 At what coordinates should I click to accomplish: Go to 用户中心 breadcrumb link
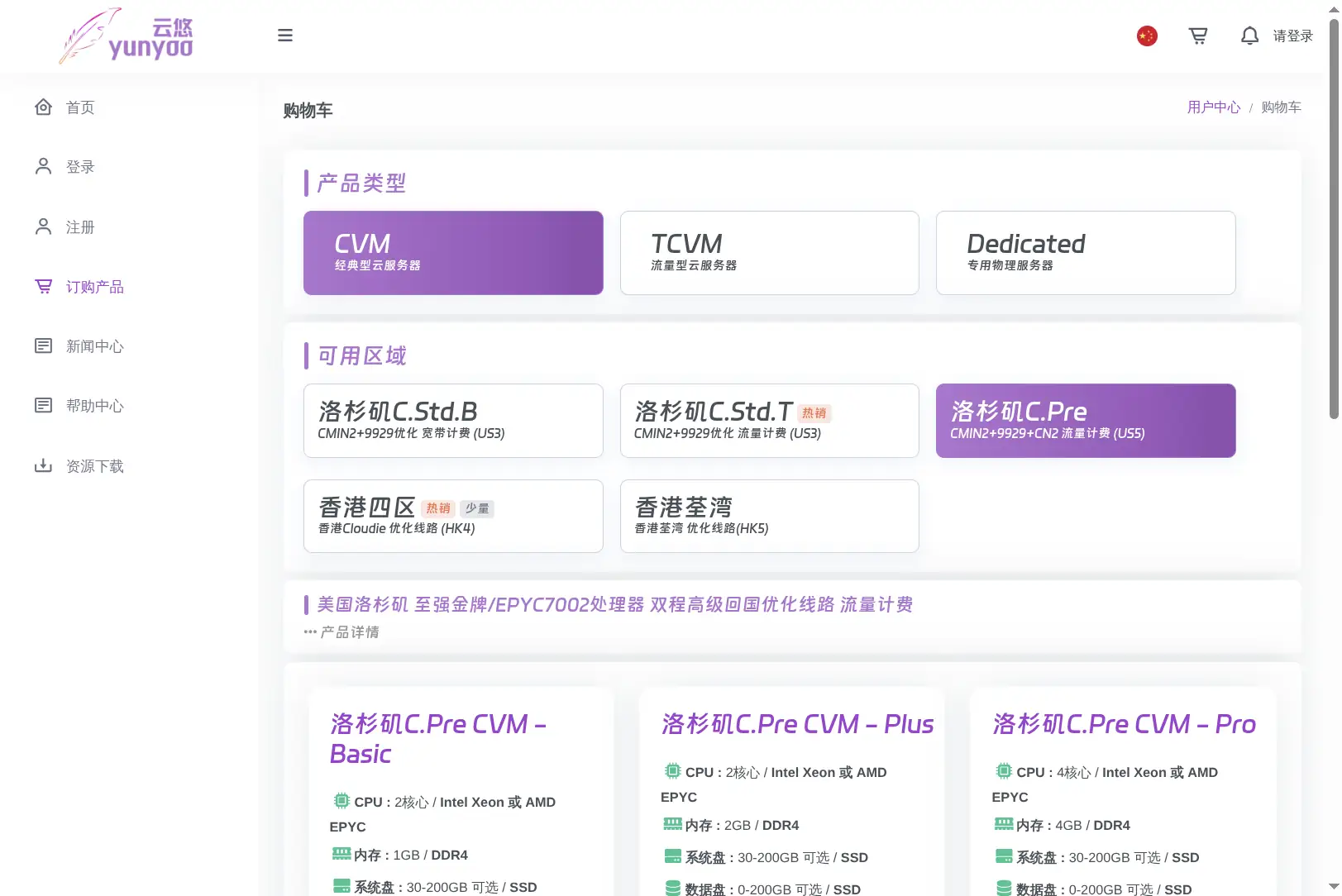[1214, 107]
